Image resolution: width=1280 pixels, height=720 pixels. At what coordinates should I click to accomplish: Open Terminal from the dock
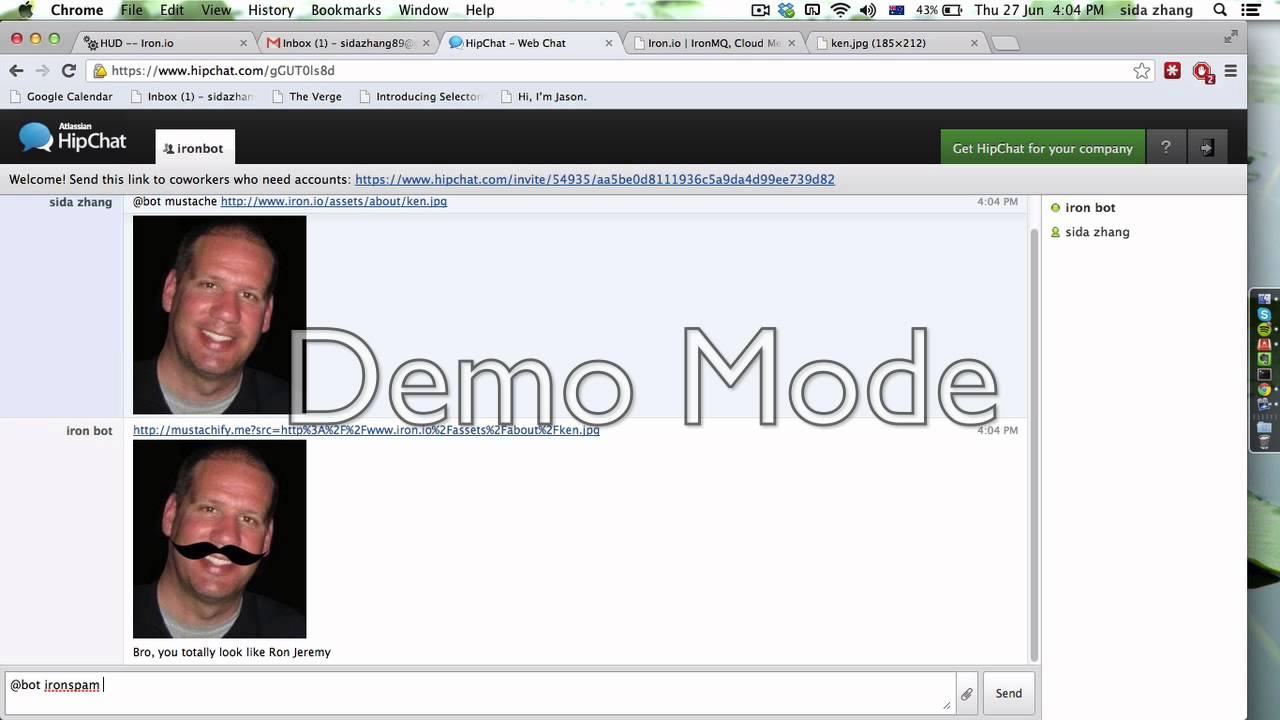point(1264,374)
